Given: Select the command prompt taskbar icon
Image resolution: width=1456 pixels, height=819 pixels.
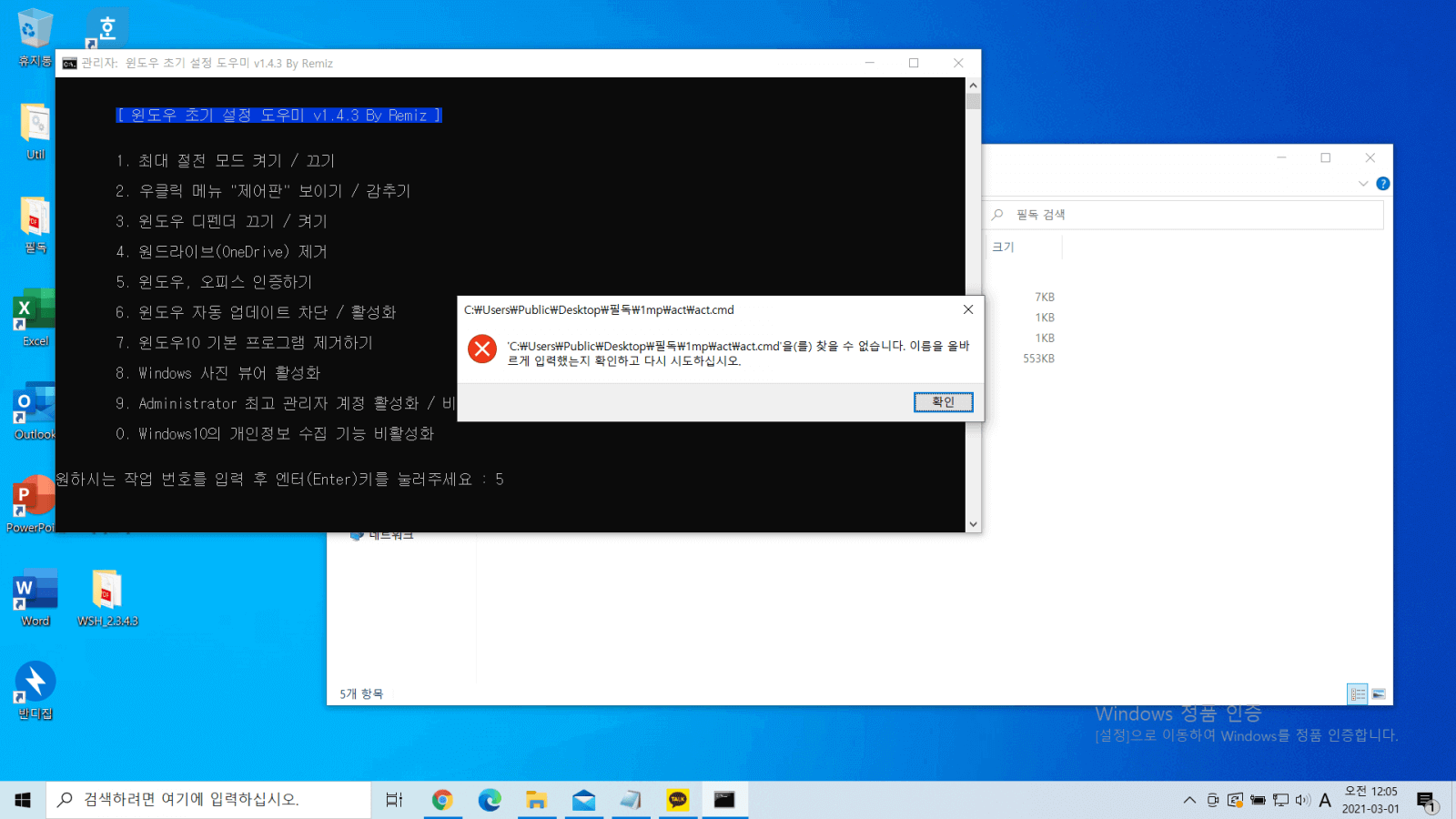Looking at the screenshot, I should click(724, 800).
